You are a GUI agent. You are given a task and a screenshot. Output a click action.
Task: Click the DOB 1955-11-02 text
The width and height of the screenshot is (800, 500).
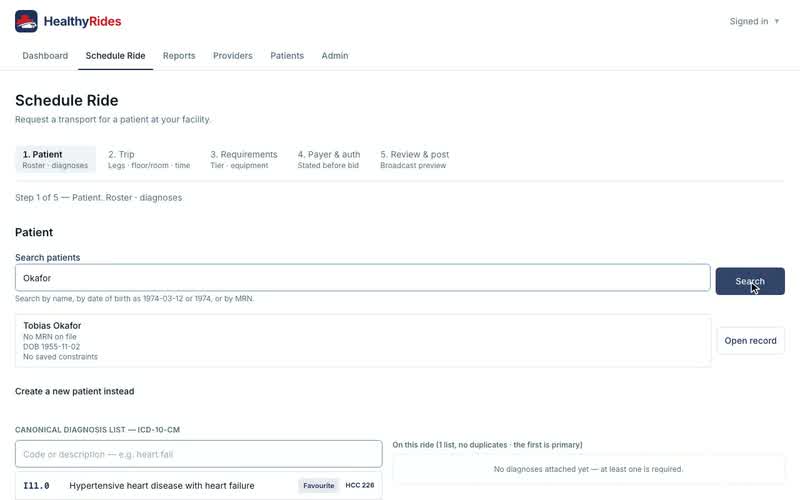pos(52,346)
